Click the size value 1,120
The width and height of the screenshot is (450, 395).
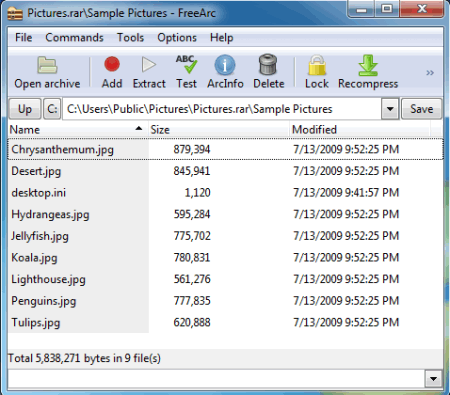[197, 193]
